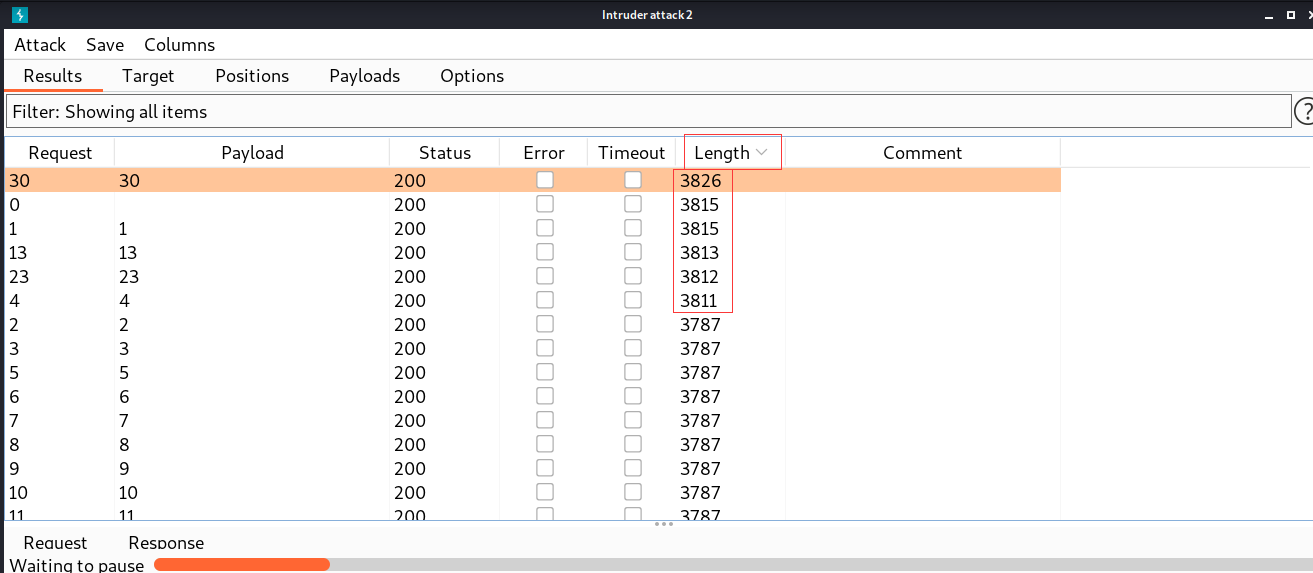Select the row with payload 13
Screen dimensions: 1313x573
[533, 253]
